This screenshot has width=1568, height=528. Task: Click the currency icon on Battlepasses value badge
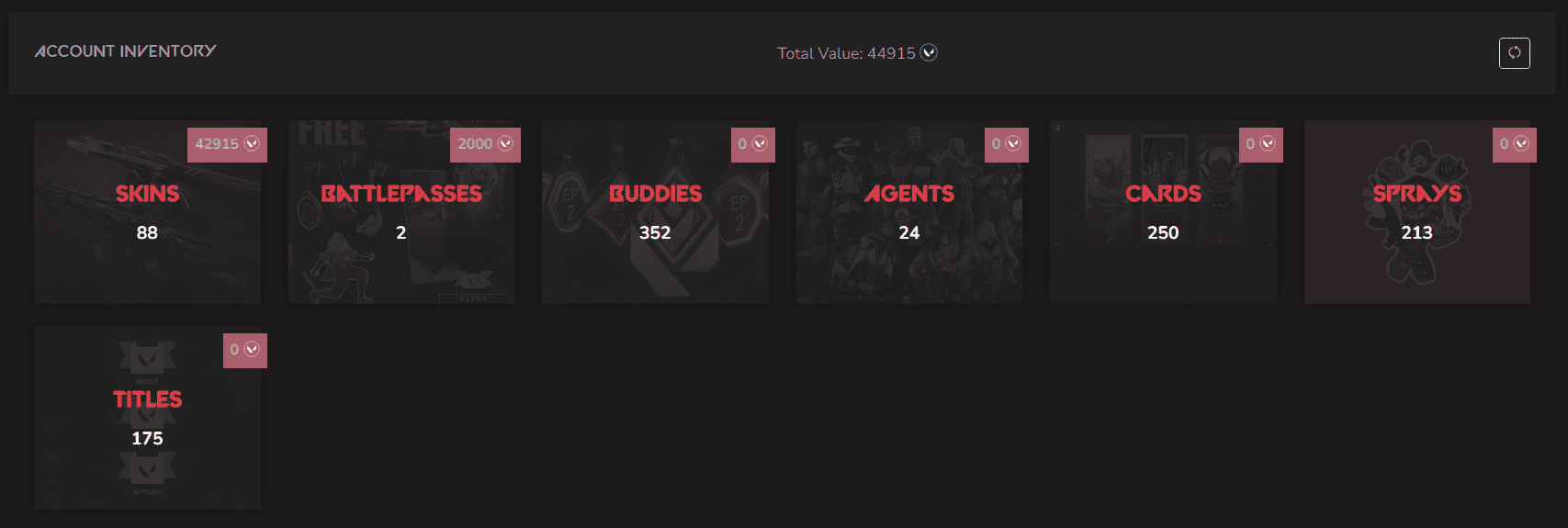pos(505,144)
